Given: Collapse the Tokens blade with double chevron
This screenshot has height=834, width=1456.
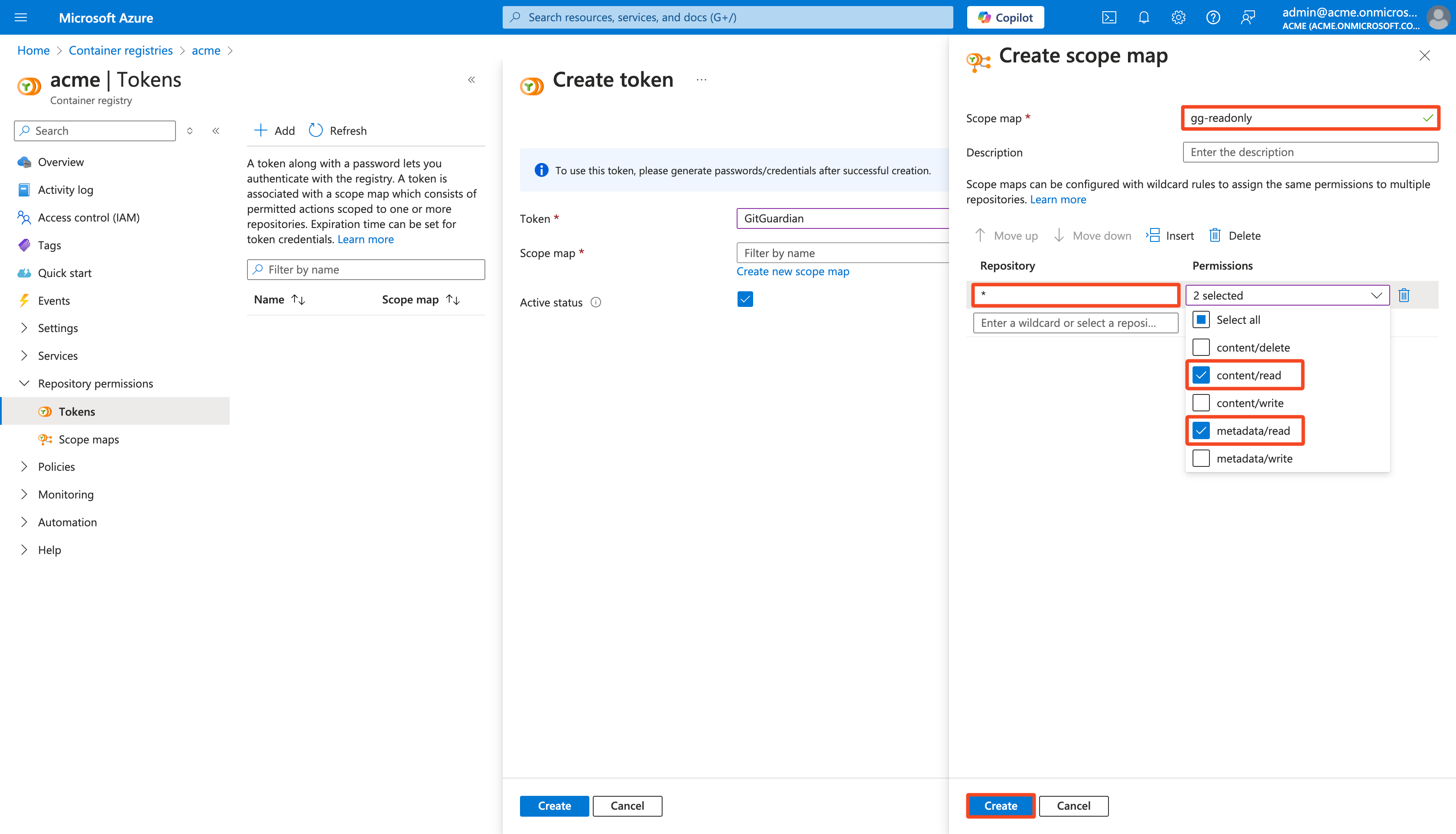Looking at the screenshot, I should point(471,80).
